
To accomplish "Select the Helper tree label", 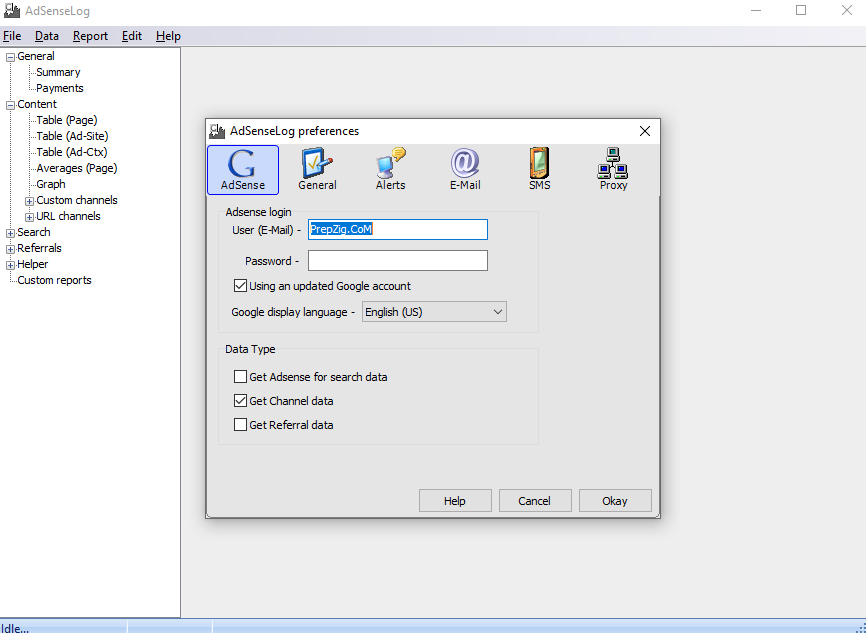I will pos(33,265).
